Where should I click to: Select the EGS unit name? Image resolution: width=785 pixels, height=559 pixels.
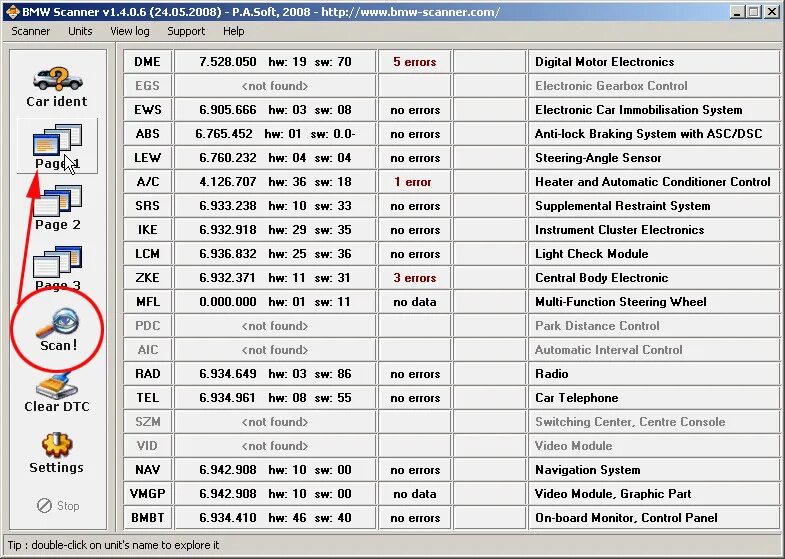[x=148, y=86]
